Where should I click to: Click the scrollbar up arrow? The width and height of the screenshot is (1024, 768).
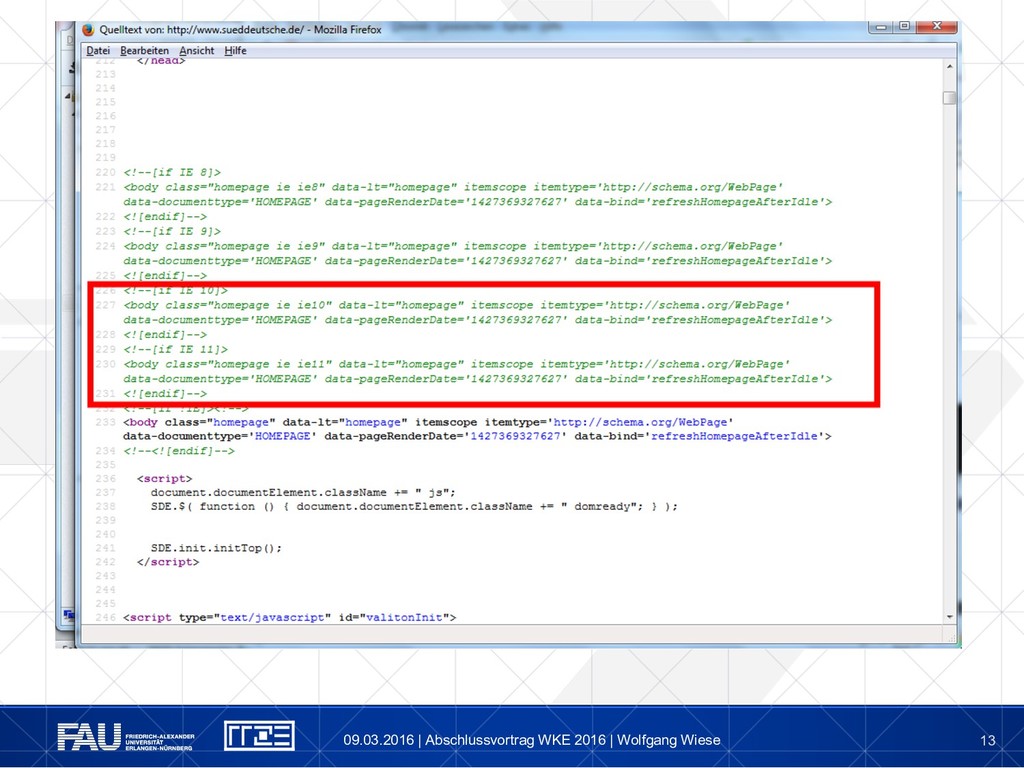950,67
